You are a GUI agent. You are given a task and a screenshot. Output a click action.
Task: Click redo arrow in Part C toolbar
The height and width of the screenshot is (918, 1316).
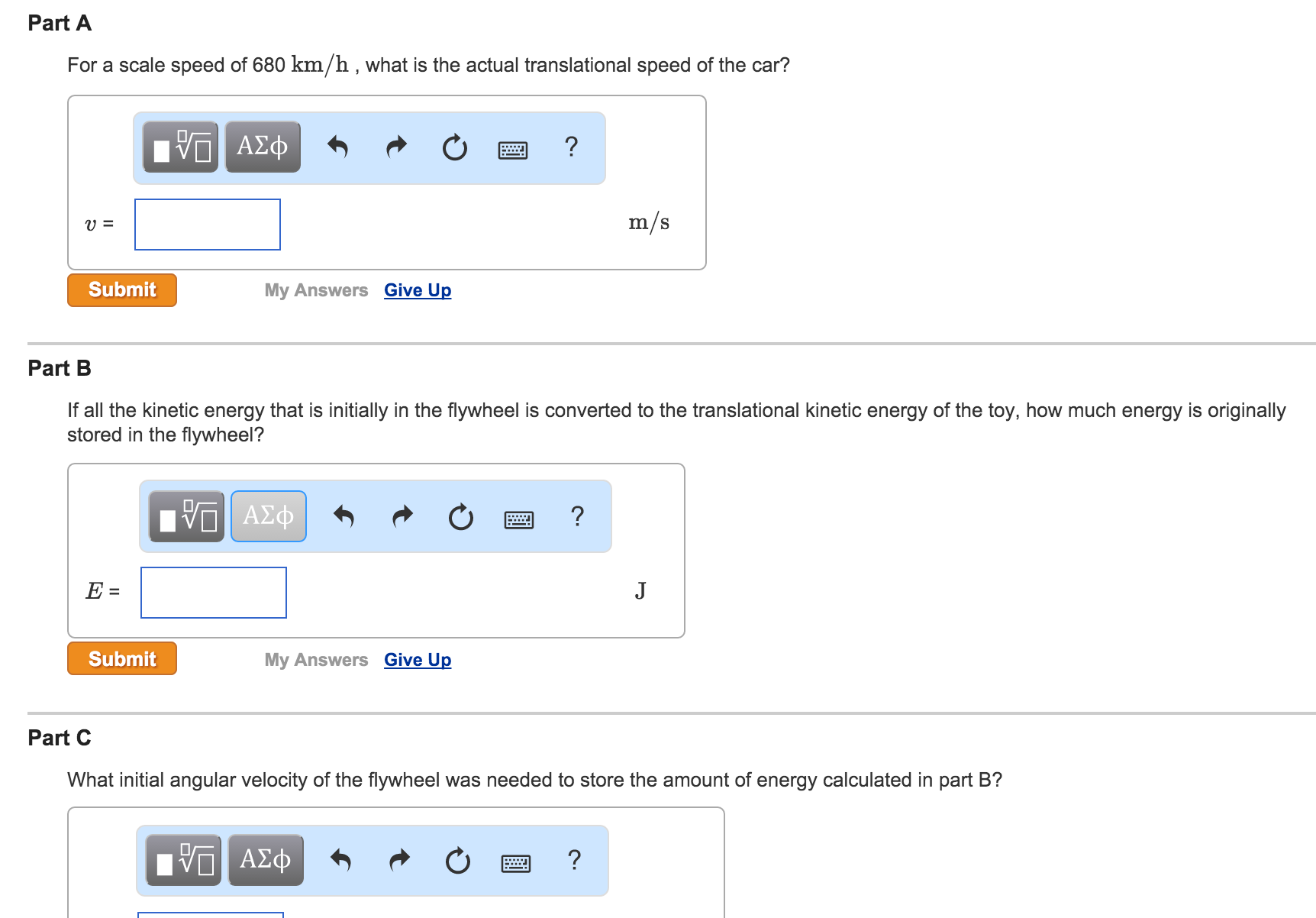399,861
